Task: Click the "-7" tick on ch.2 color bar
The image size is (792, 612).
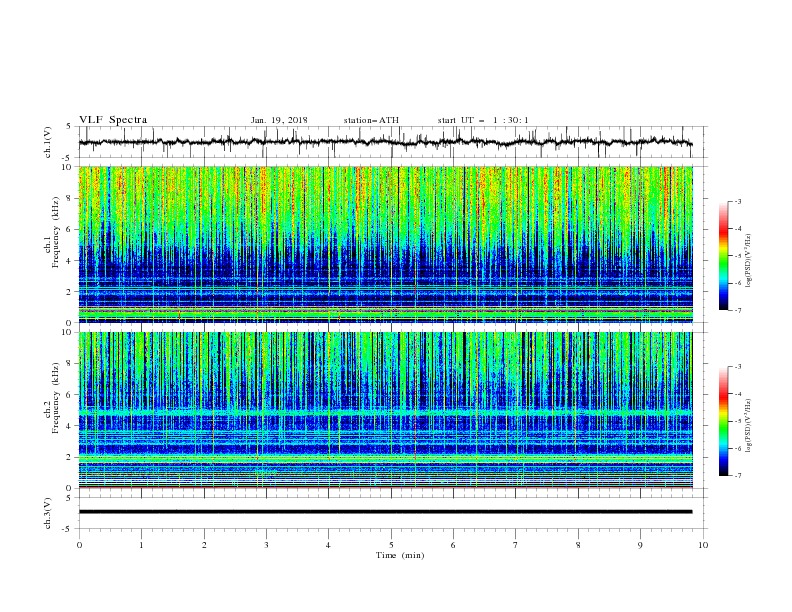Action: [x=738, y=476]
